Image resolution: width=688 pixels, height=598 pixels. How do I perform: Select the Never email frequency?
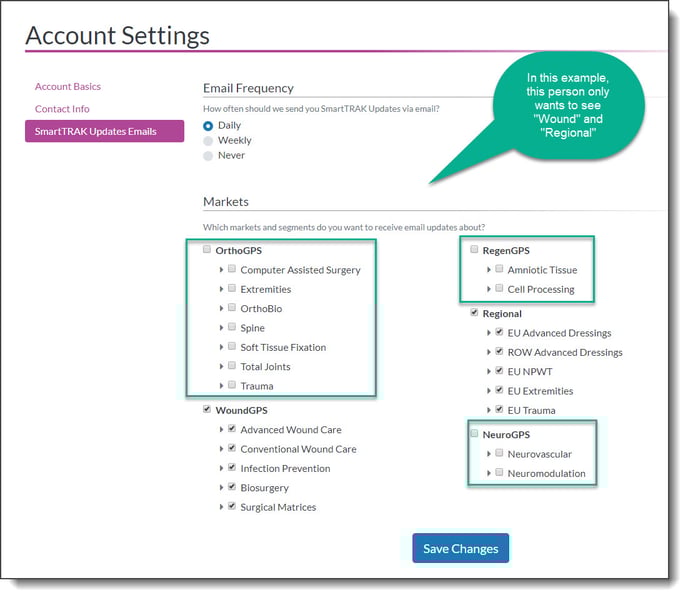tap(208, 156)
